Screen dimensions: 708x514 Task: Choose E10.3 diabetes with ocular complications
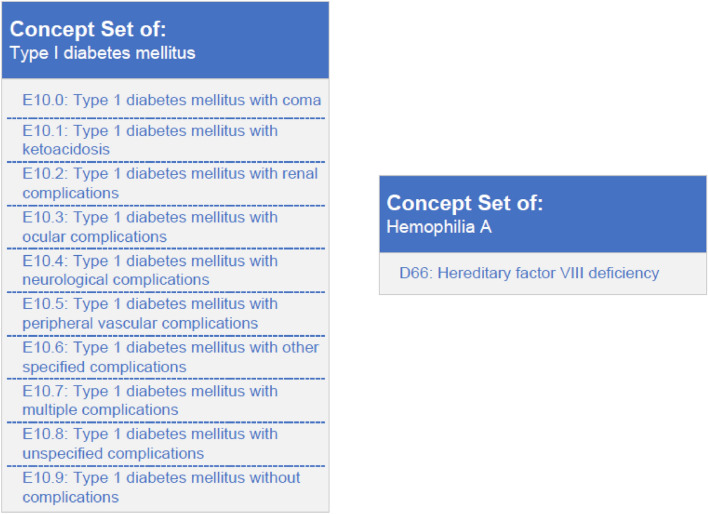click(x=150, y=227)
